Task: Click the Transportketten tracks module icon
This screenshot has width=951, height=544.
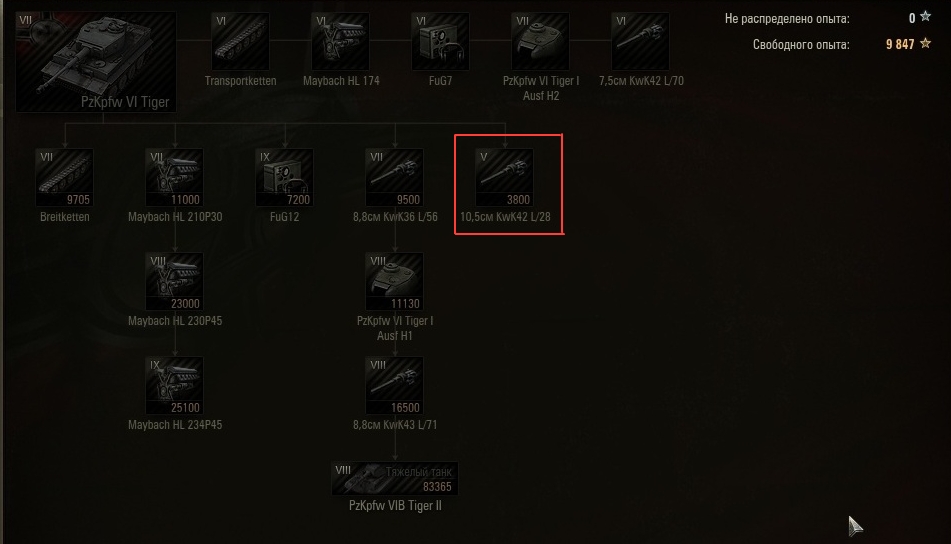Action: tap(240, 41)
